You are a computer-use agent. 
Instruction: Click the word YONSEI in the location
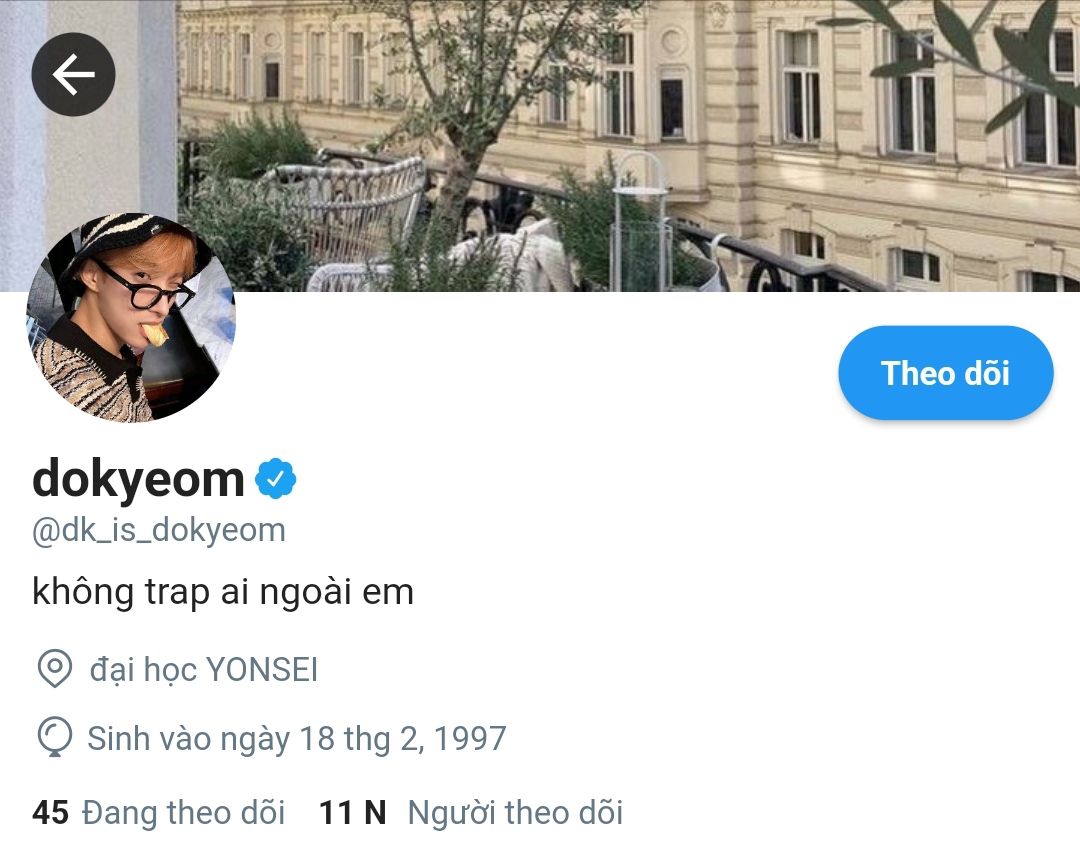(262, 669)
